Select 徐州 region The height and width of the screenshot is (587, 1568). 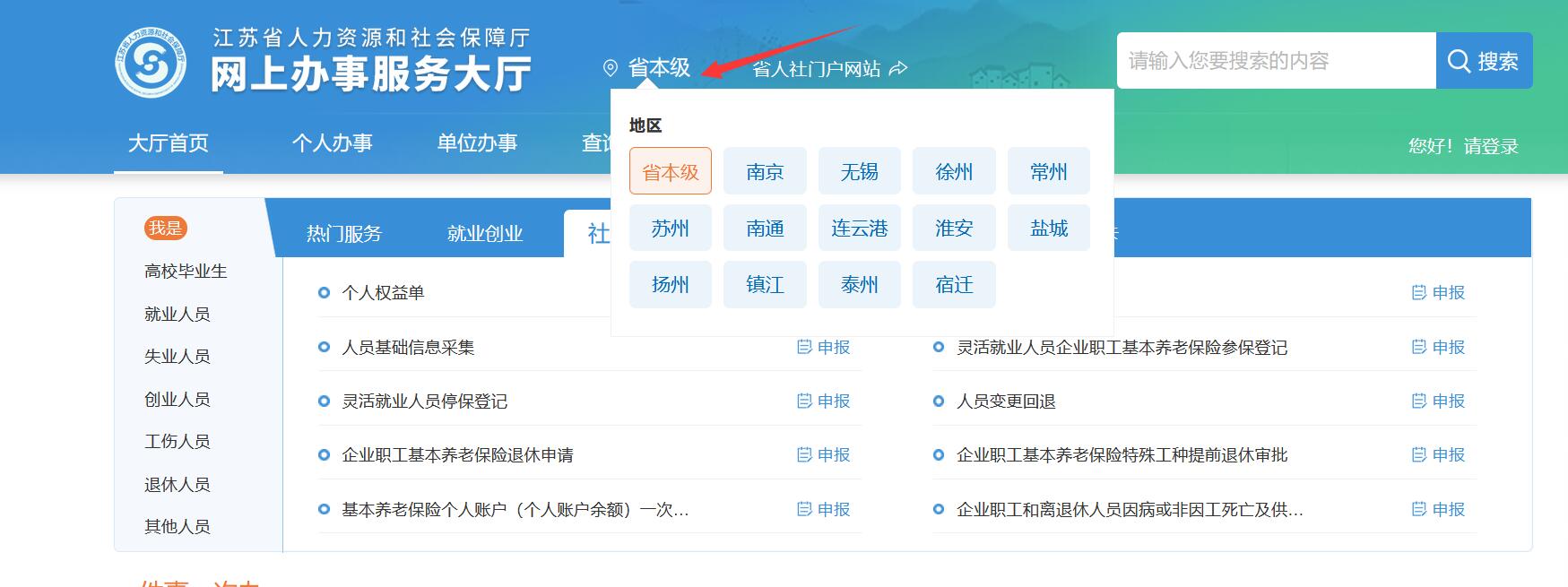pos(954,171)
